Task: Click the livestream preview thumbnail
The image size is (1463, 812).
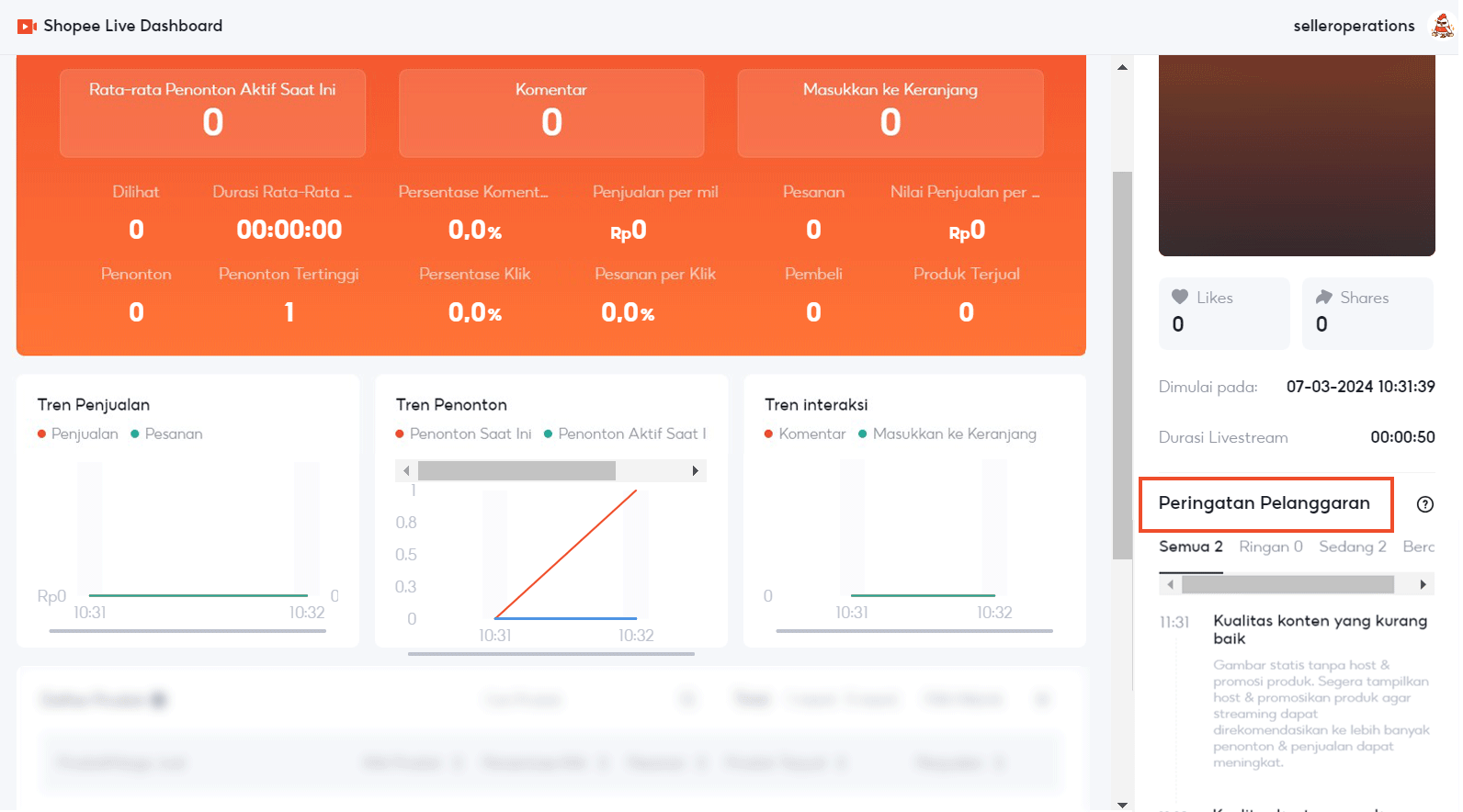Action: pyautogui.click(x=1297, y=155)
